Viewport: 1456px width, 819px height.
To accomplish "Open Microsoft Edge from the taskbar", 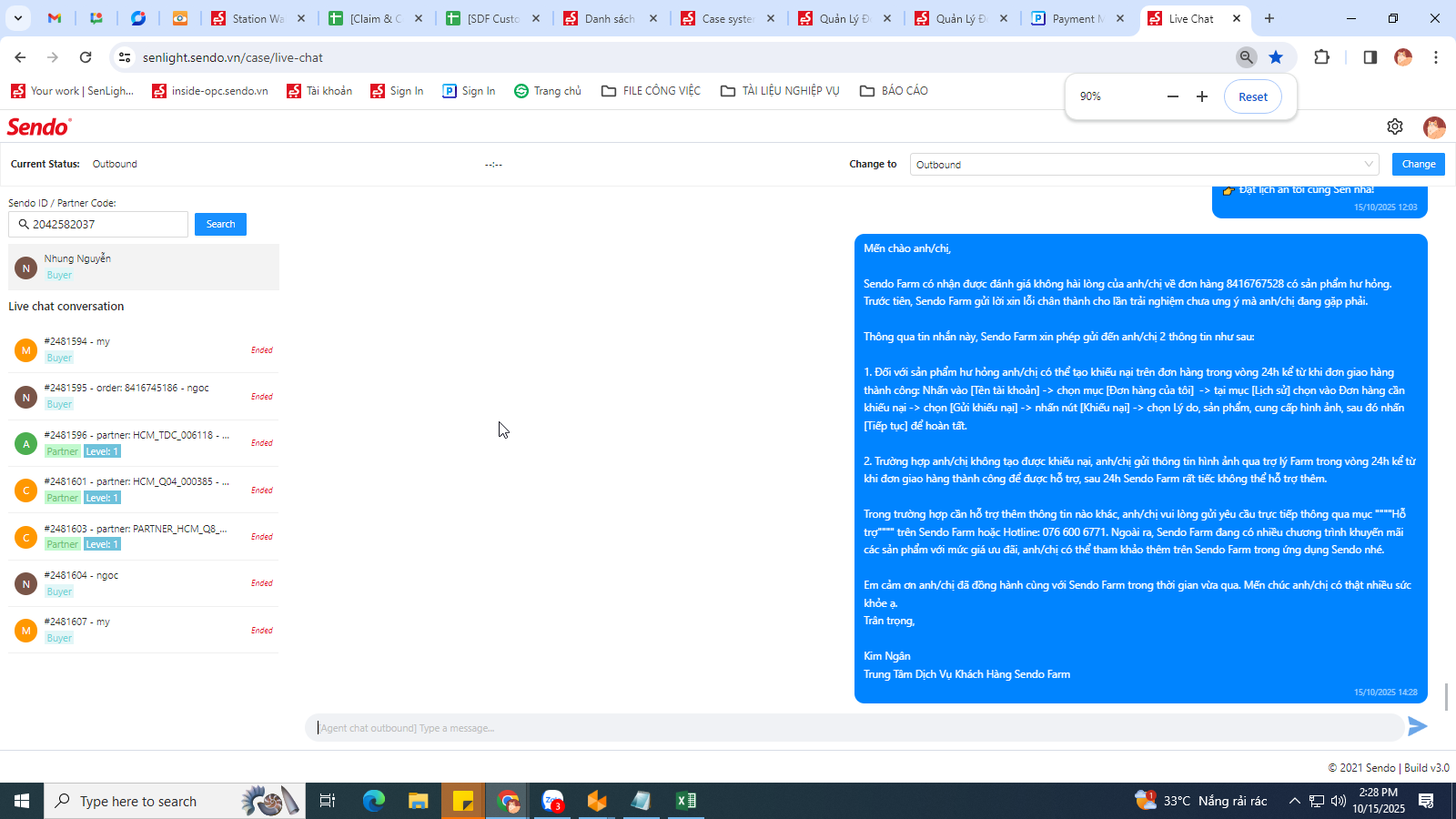I will click(374, 801).
